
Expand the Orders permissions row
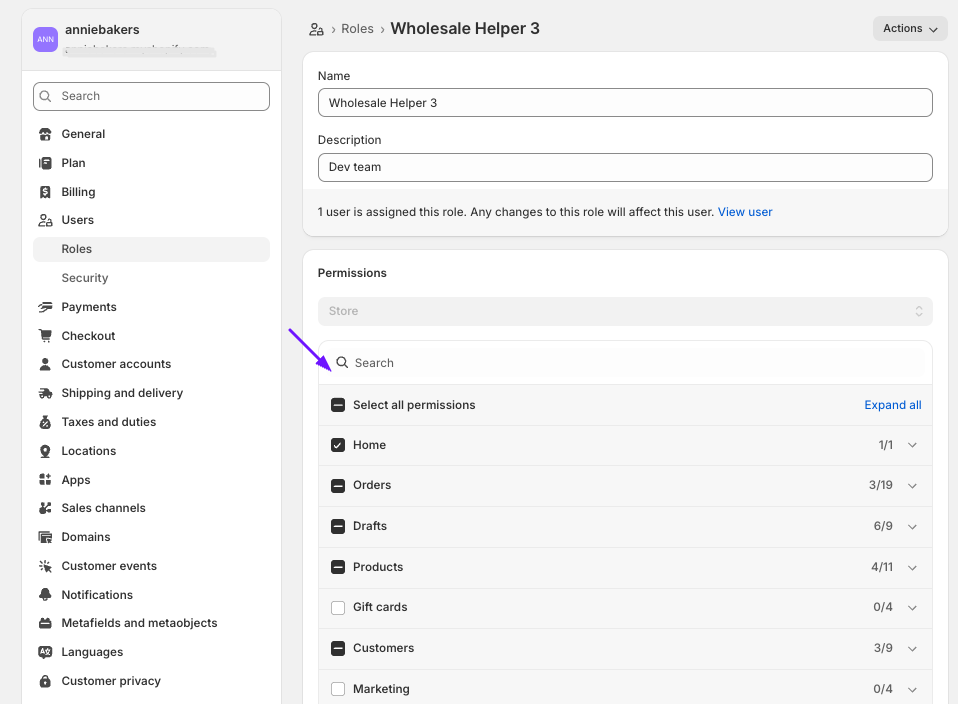(912, 486)
